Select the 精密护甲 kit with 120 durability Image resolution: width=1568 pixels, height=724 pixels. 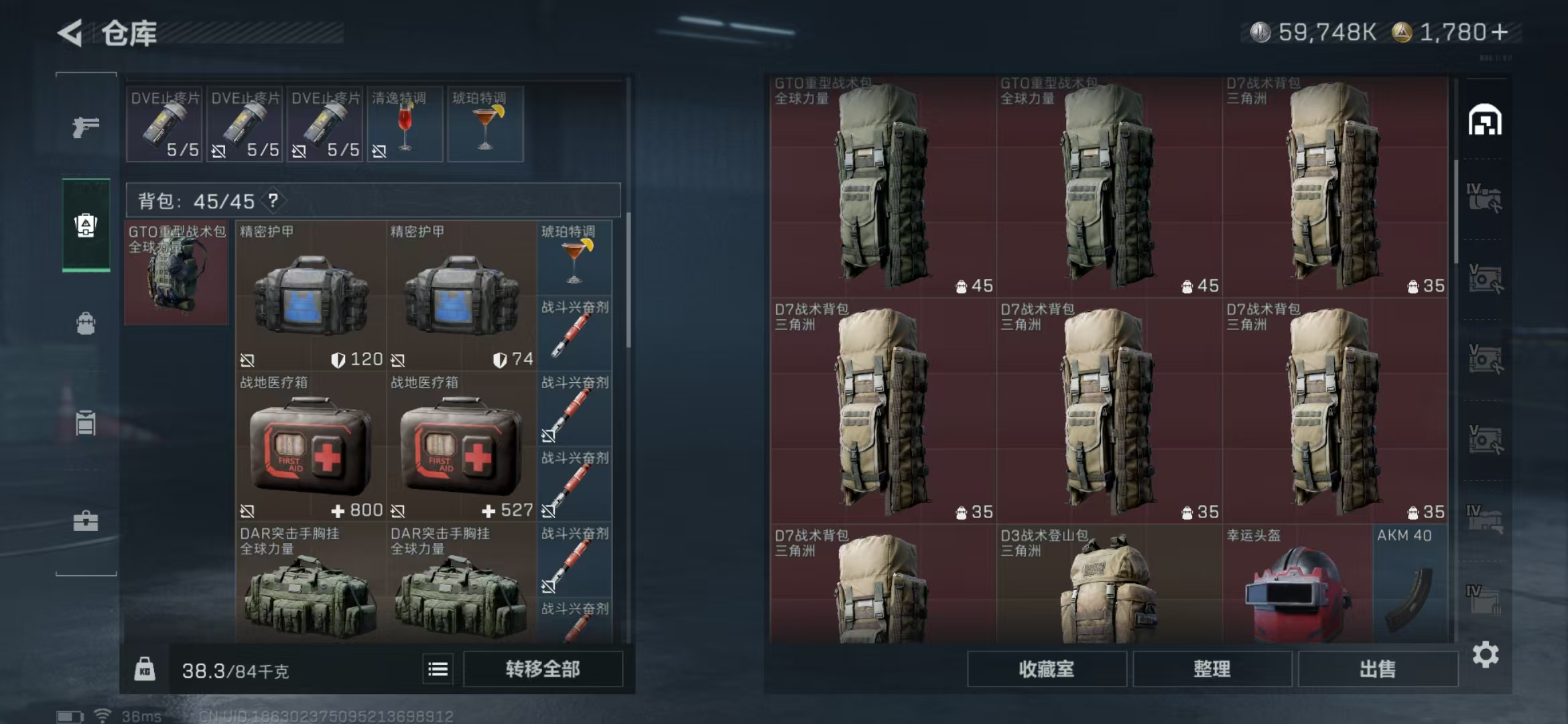pyautogui.click(x=311, y=296)
